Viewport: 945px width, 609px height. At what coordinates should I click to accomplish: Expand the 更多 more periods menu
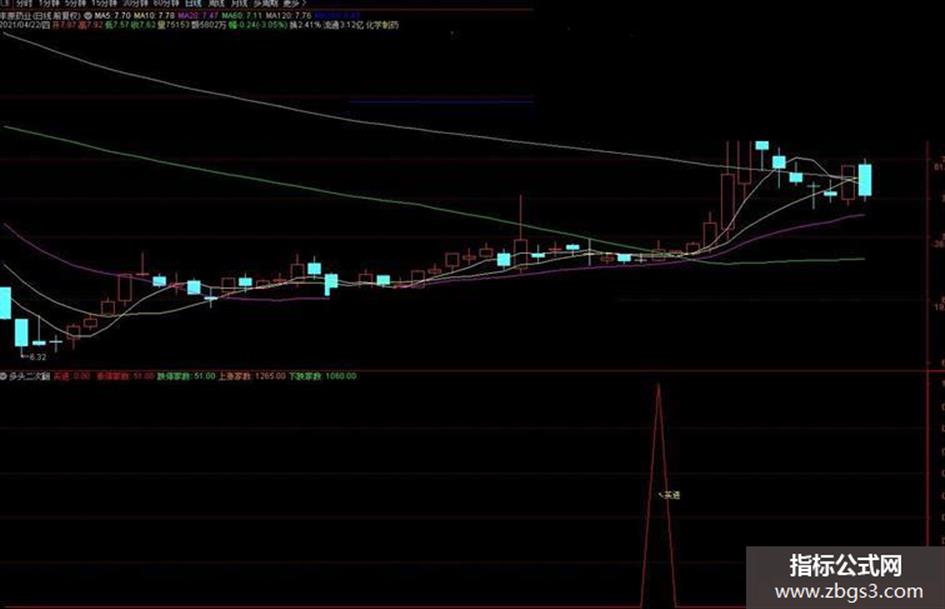point(294,4)
